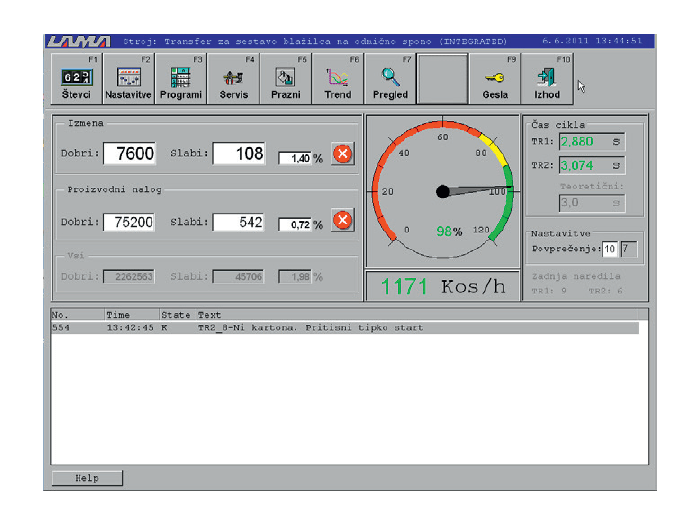The width and height of the screenshot is (700, 525).
Task: Click the Čas cikla group label
Action: 558,125
